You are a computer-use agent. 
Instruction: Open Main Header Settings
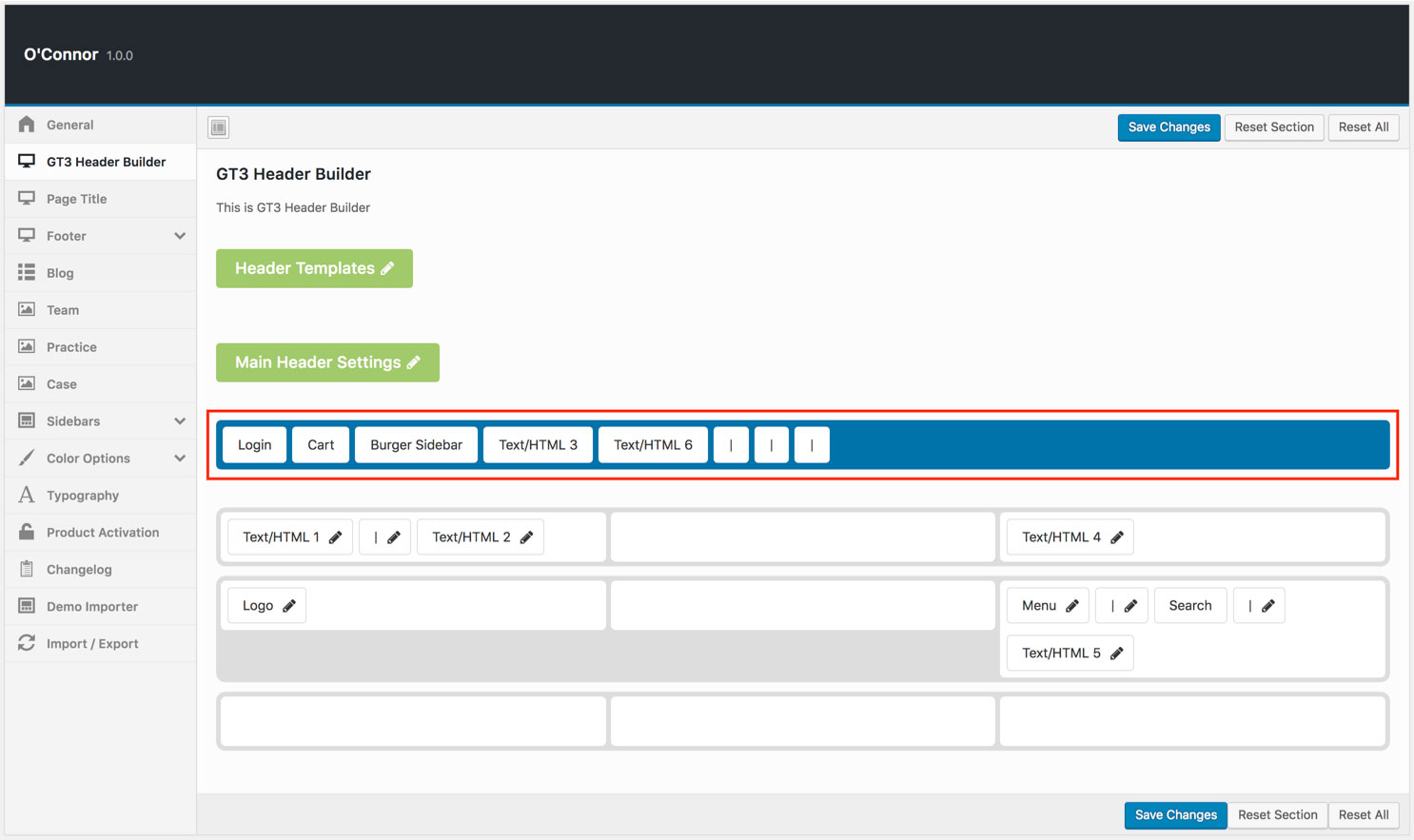[x=327, y=362]
